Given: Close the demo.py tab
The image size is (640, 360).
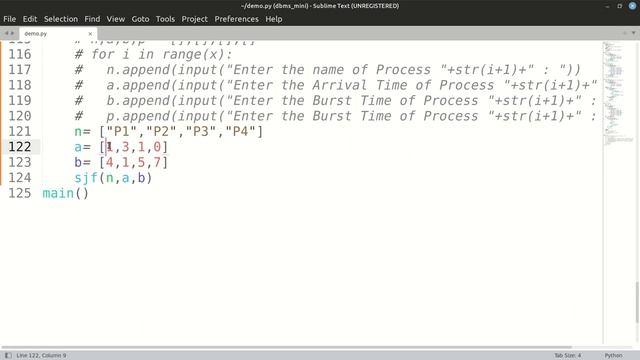Looking at the screenshot, I should tap(90, 34).
